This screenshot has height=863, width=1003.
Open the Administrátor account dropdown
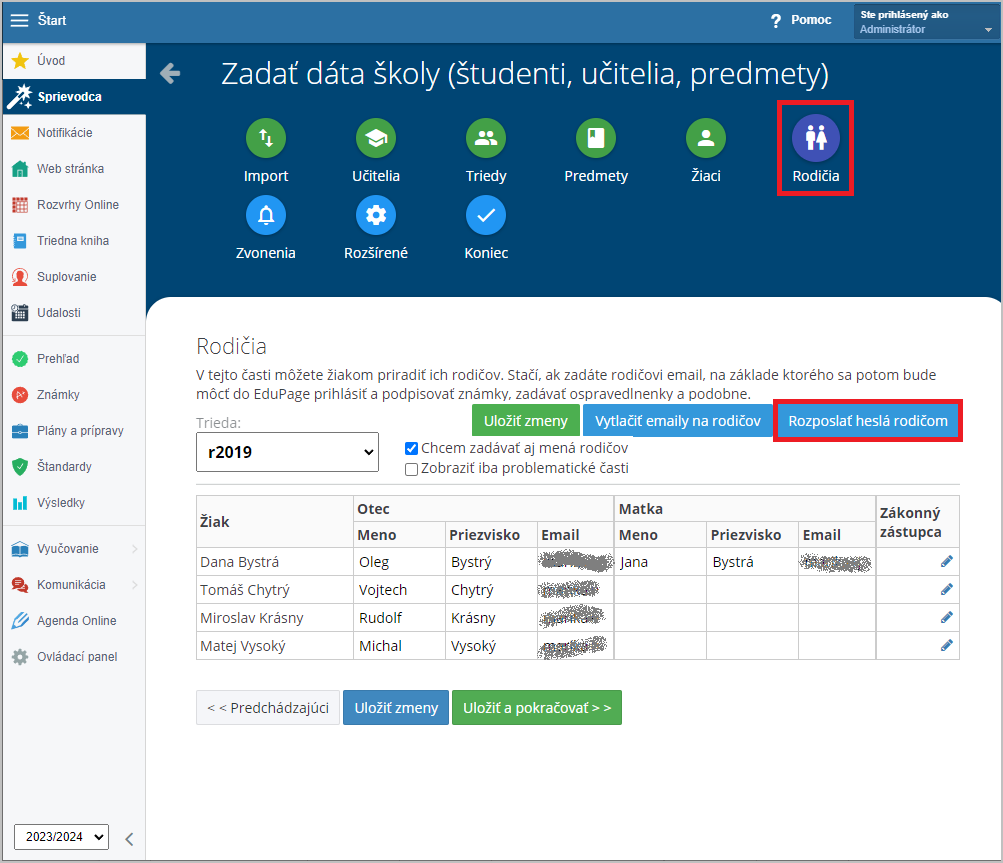(x=926, y=22)
